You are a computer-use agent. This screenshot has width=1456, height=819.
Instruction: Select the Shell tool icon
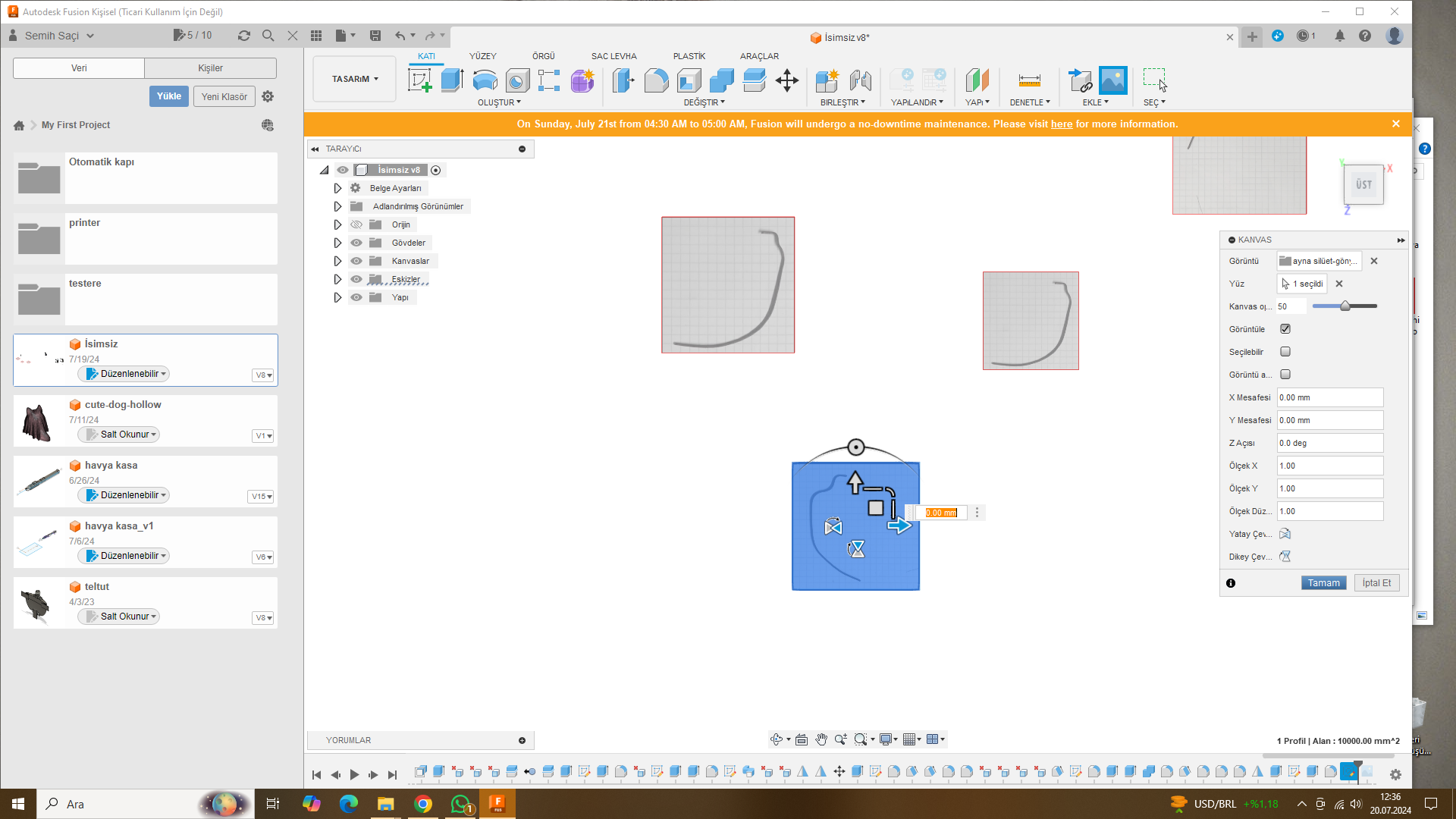[689, 80]
